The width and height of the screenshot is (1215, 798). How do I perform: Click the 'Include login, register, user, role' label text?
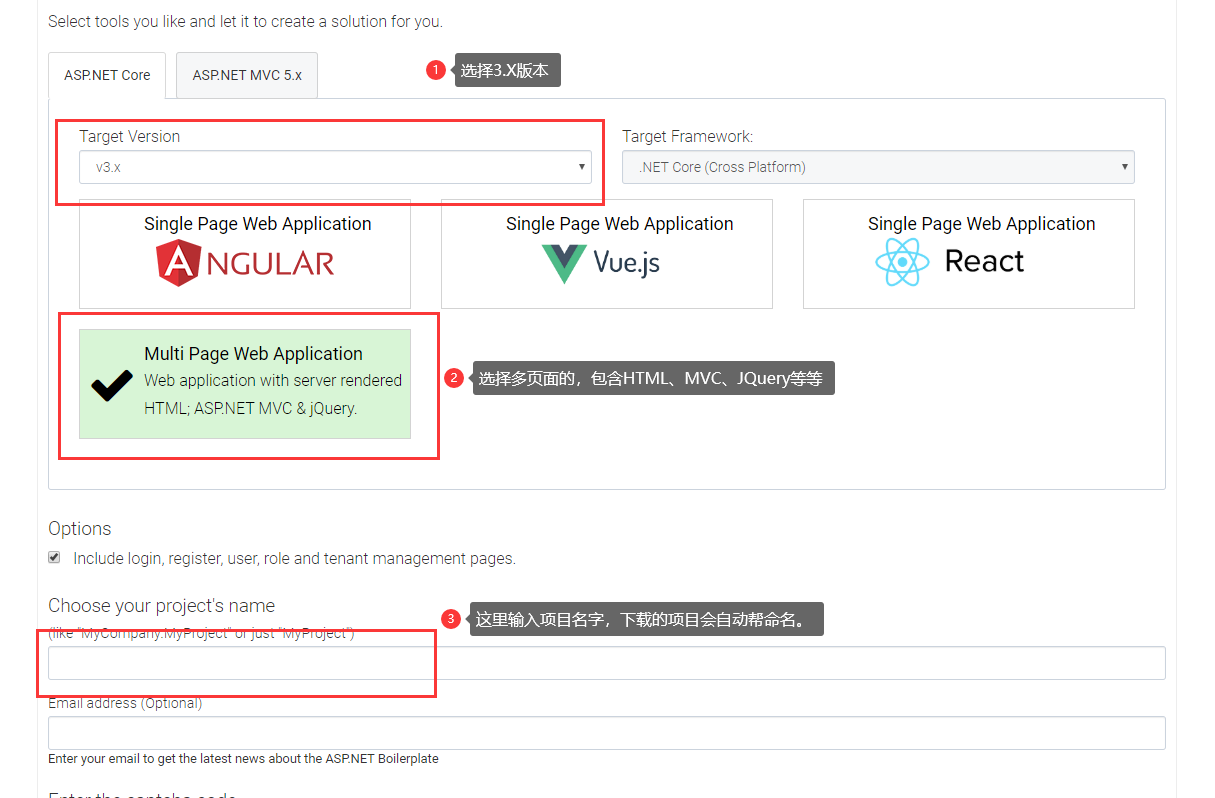[294, 559]
